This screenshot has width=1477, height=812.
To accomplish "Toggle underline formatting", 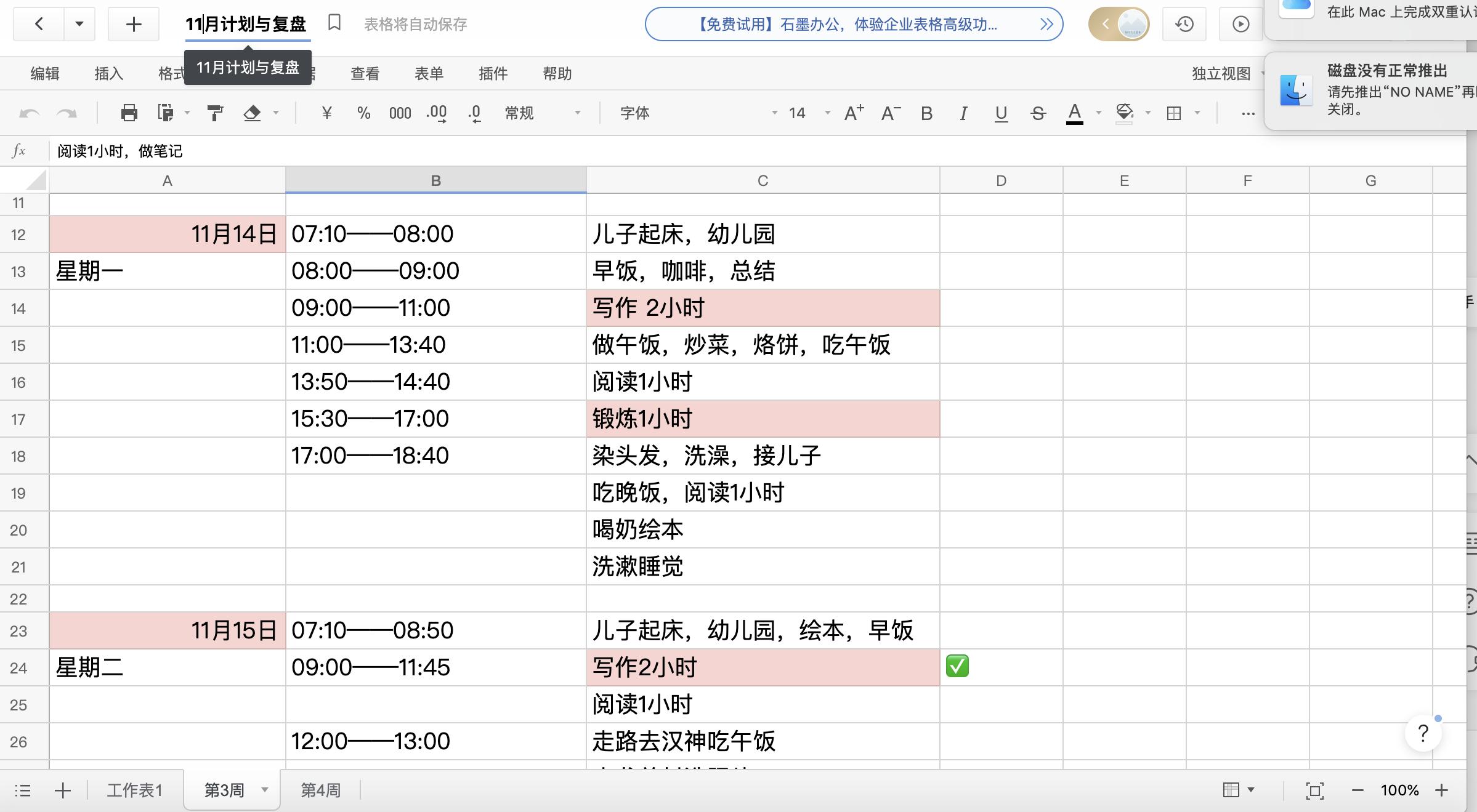I will [1001, 113].
